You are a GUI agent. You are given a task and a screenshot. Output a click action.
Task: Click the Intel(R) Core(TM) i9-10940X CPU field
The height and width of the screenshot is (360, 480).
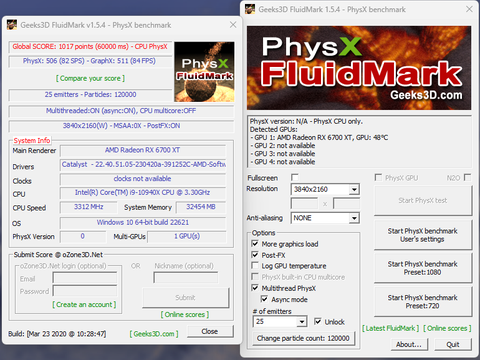(x=143, y=193)
